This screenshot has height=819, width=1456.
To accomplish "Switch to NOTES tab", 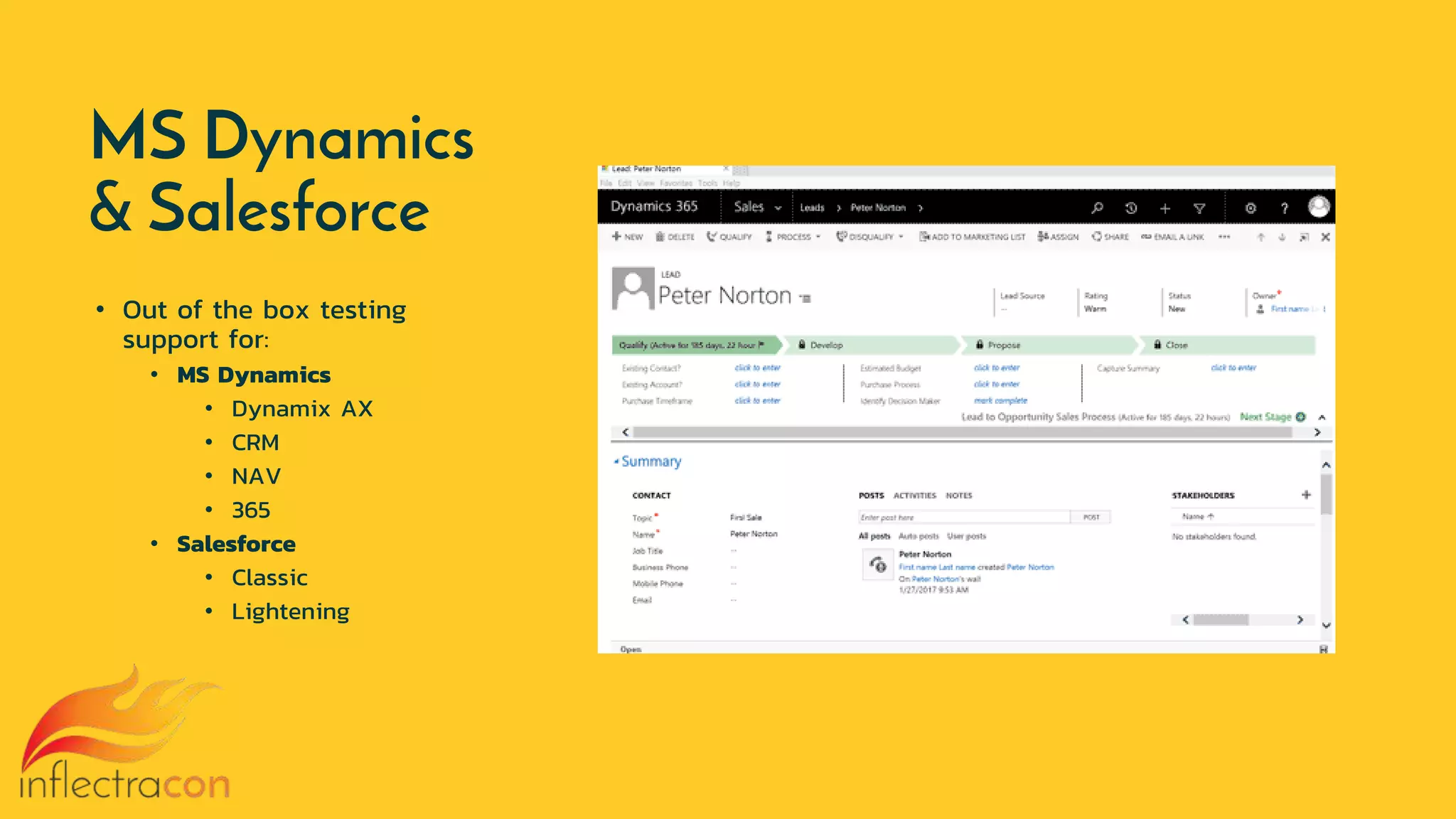I will click(x=958, y=496).
